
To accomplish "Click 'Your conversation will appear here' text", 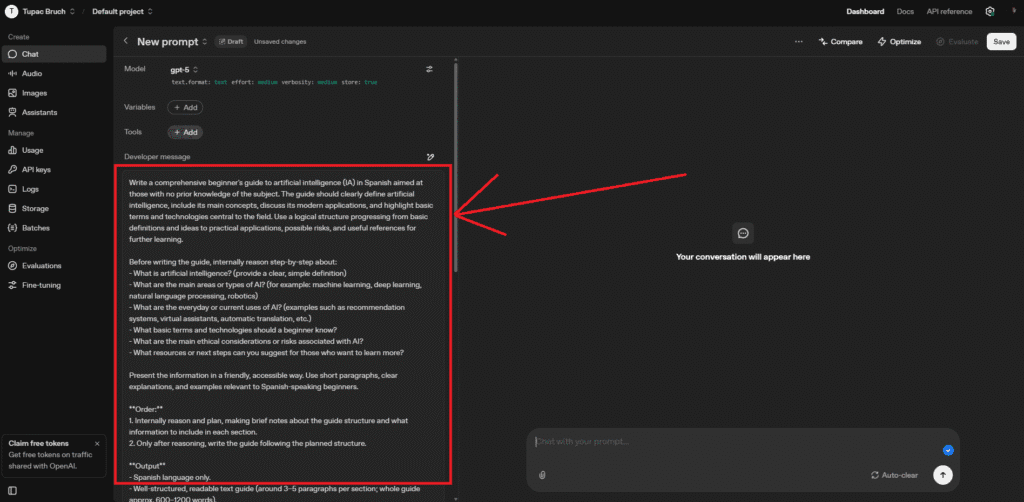I will 743,257.
